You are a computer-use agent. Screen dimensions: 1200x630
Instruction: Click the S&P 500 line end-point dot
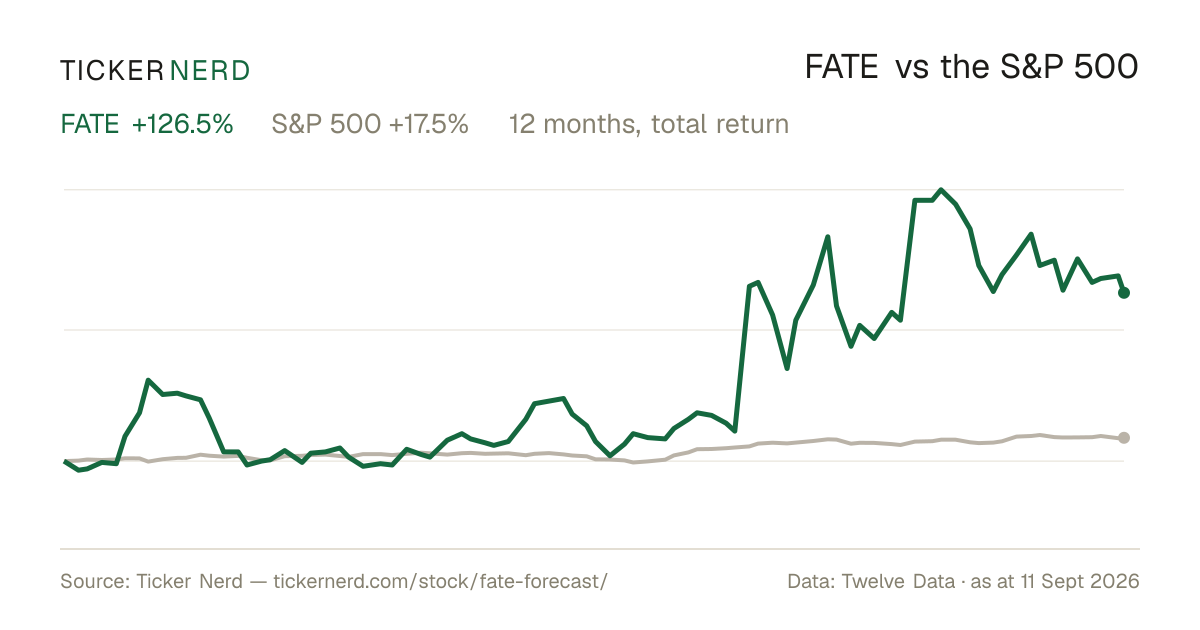tap(1124, 438)
